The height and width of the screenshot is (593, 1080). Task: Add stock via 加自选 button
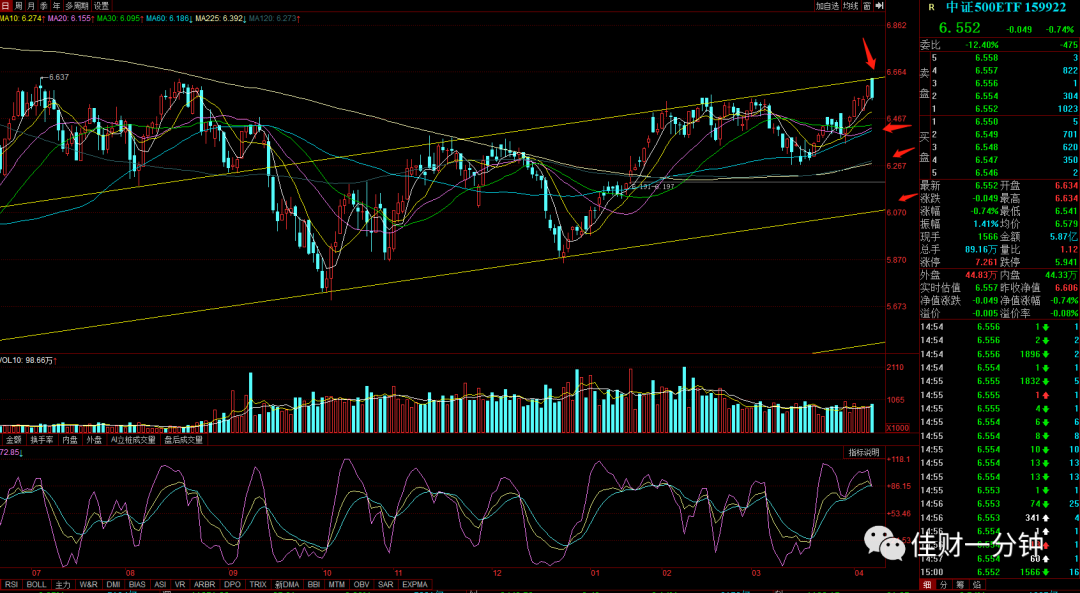pyautogui.click(x=827, y=6)
